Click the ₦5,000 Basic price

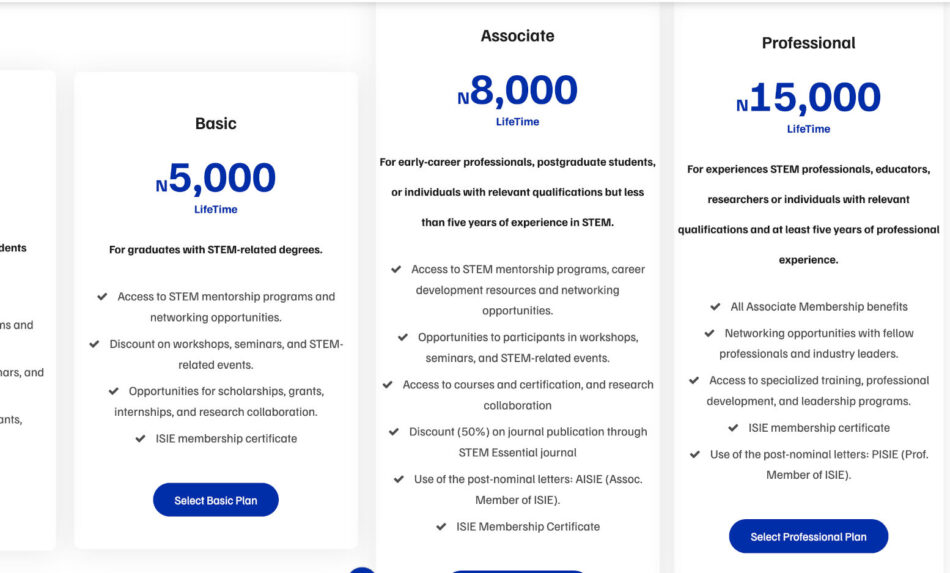click(x=216, y=179)
